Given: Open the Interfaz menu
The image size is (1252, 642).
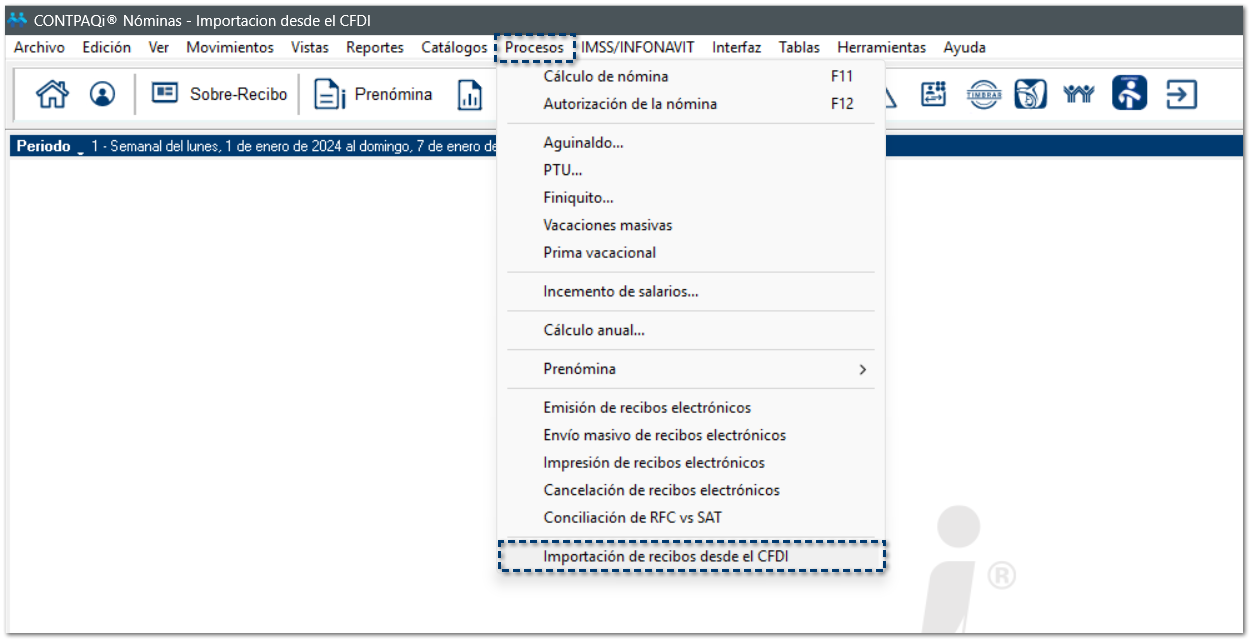Looking at the screenshot, I should [x=736, y=47].
